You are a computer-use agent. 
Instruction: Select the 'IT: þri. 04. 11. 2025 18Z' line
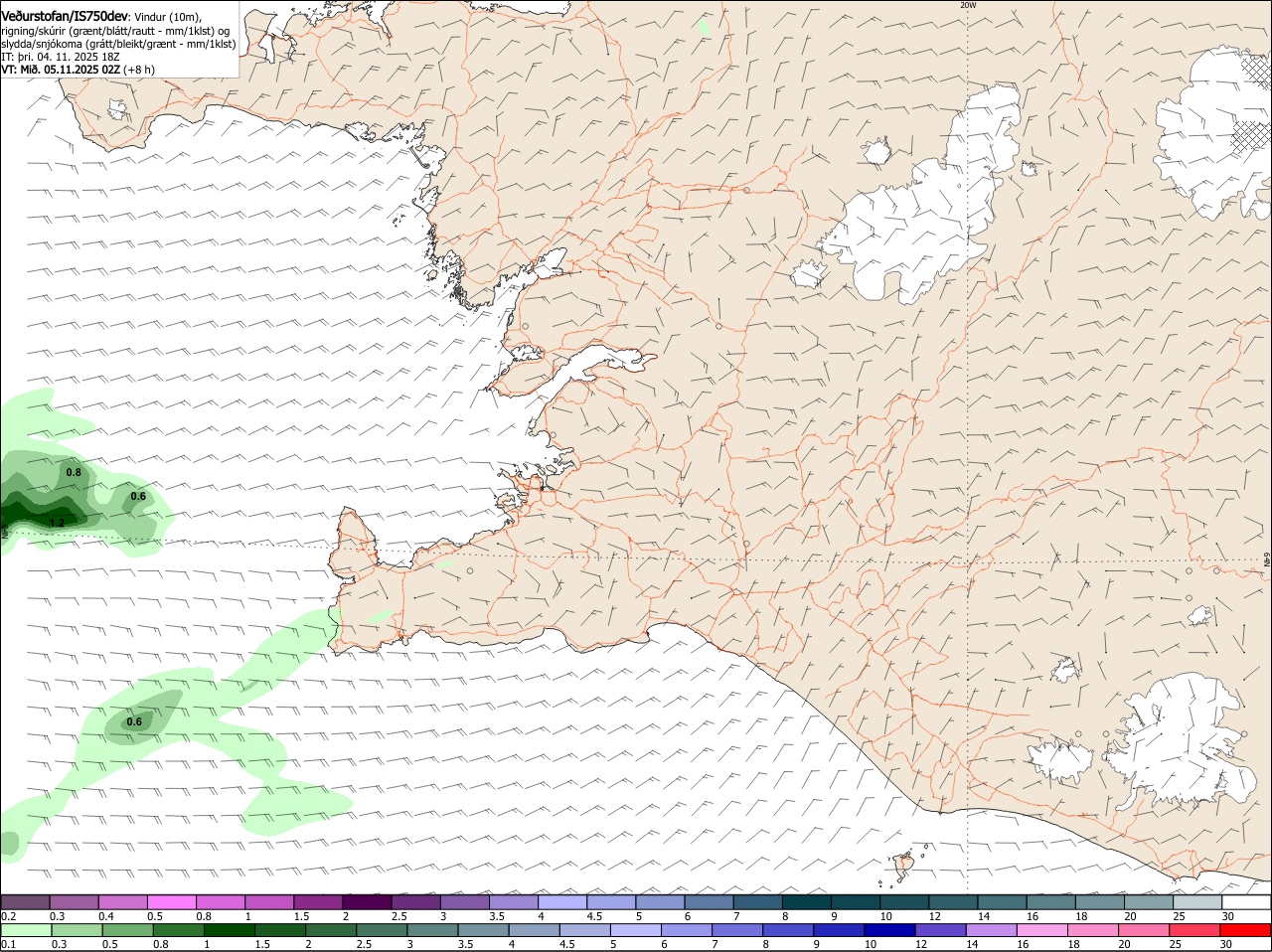(x=60, y=57)
